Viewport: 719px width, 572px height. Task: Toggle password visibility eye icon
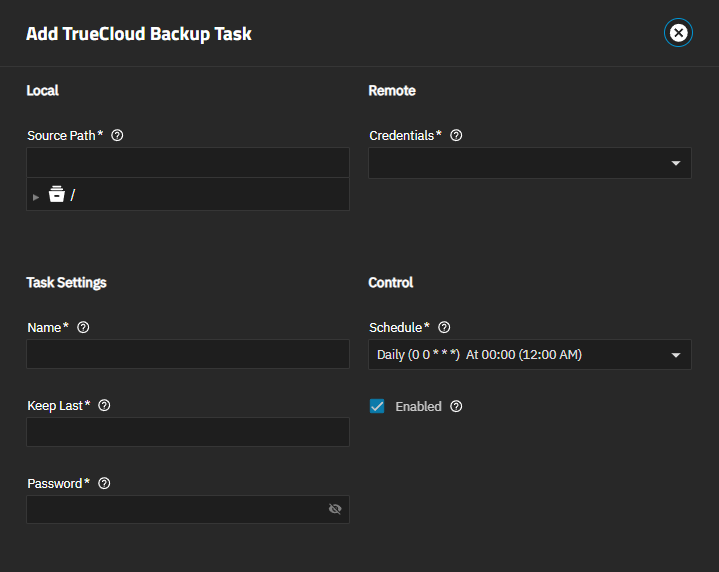click(335, 509)
